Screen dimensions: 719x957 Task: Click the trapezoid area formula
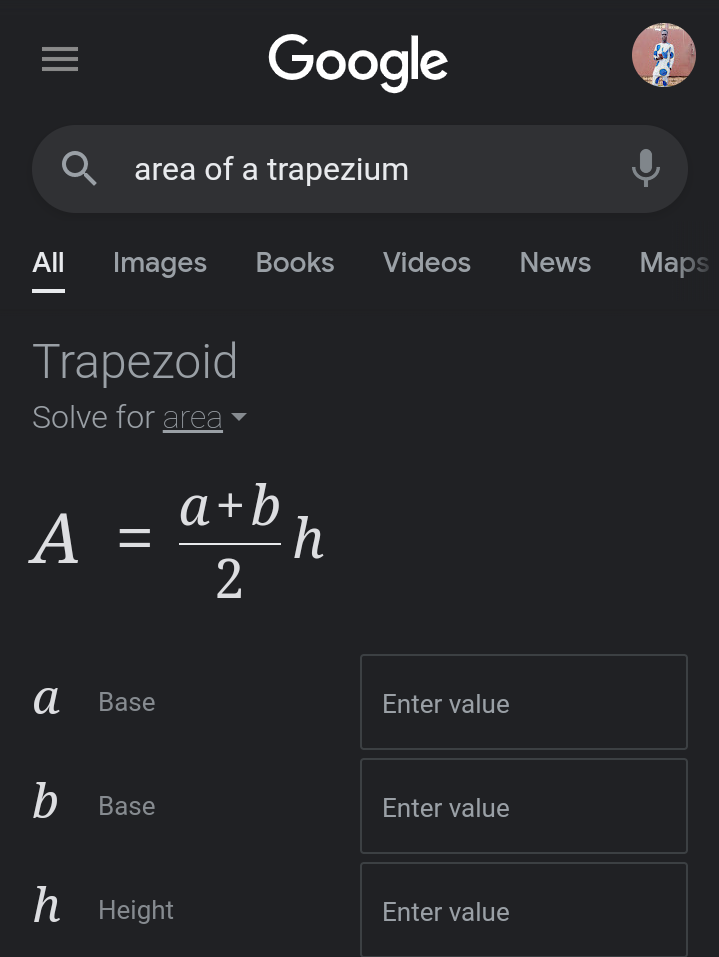pos(178,541)
